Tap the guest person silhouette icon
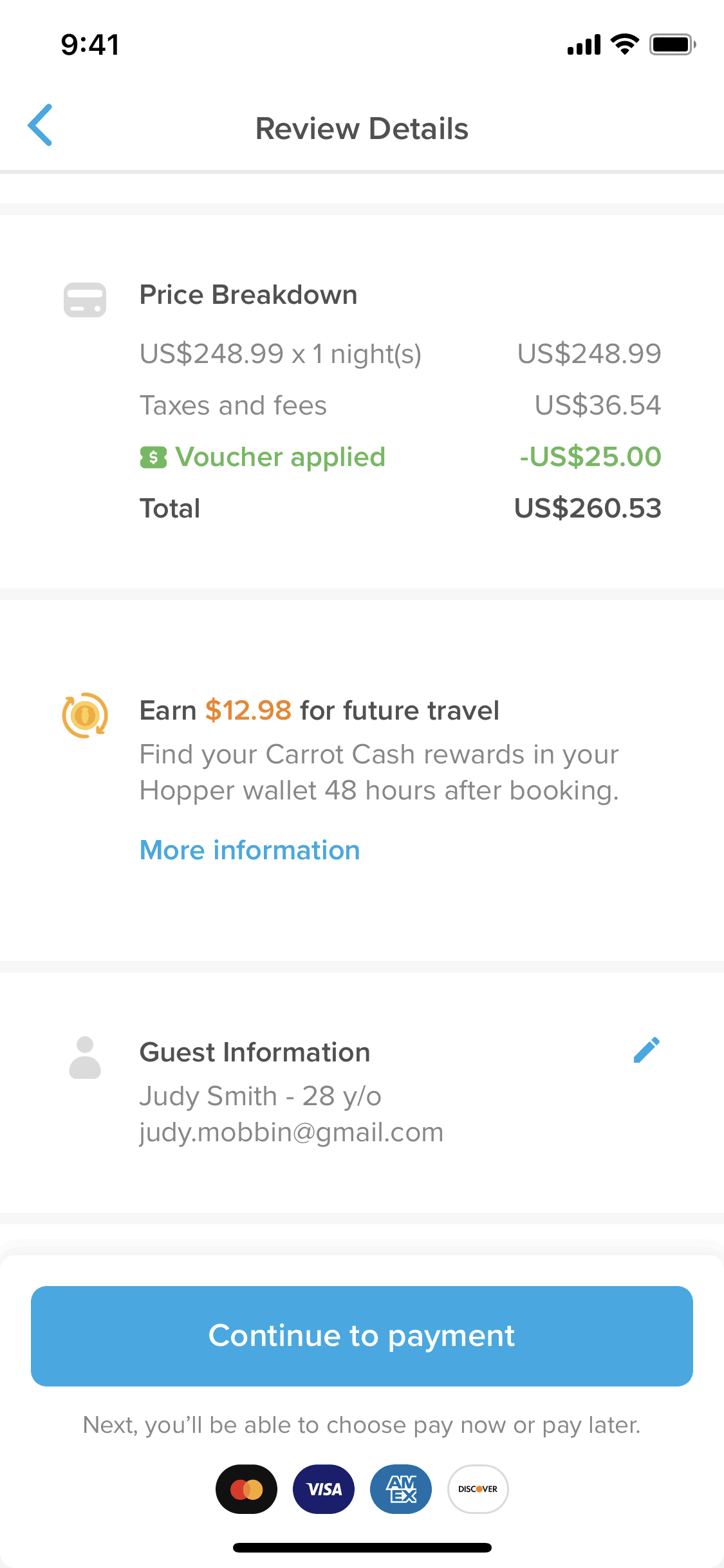The height and width of the screenshot is (1568, 724). pyautogui.click(x=85, y=1057)
